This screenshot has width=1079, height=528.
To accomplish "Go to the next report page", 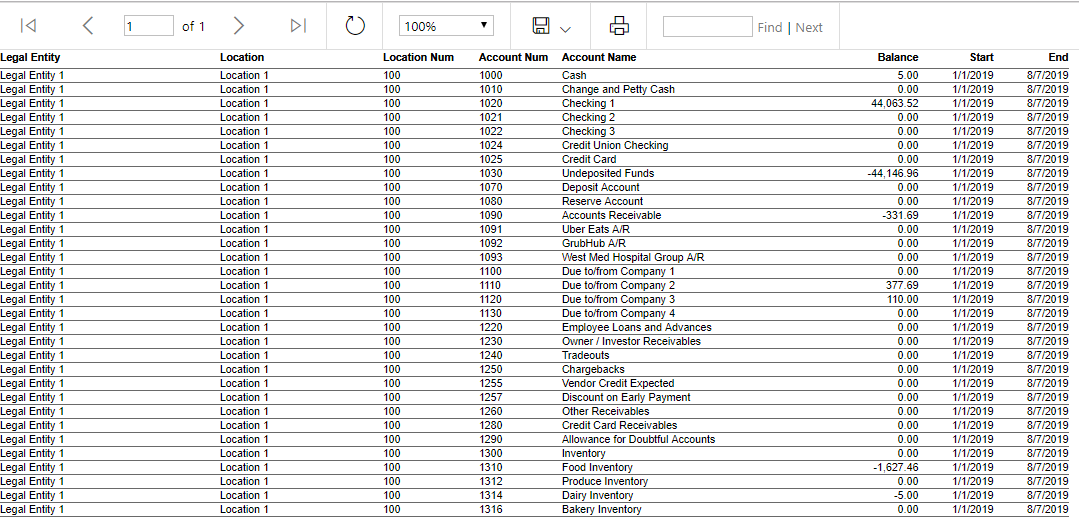I will tap(238, 26).
